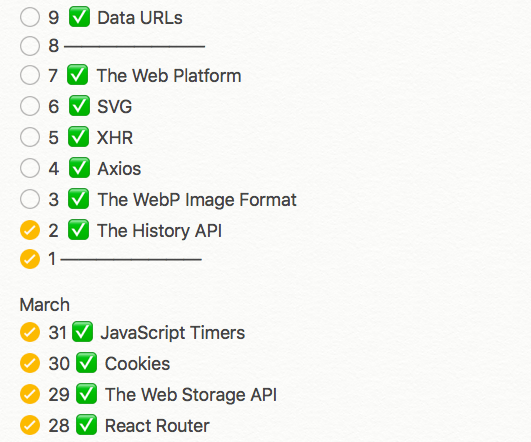This screenshot has width=531, height=442.
Task: Click green checkmark emoji before React Router
Action: click(x=86, y=425)
